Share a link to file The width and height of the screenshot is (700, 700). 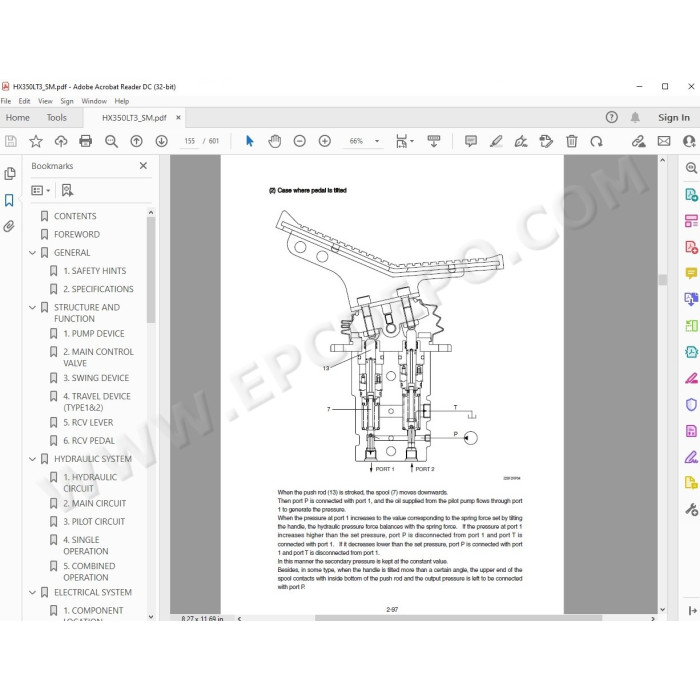(638, 142)
